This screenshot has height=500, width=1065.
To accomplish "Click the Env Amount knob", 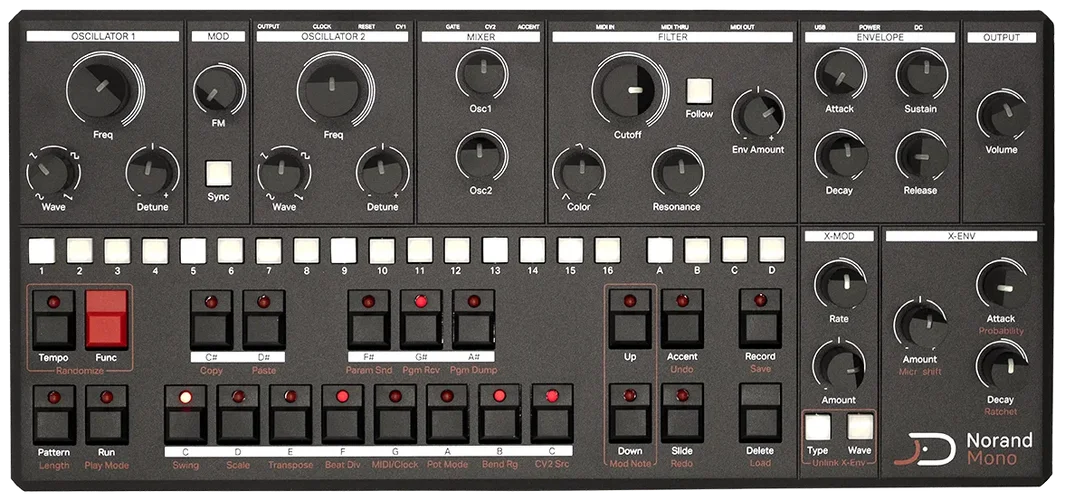I will (x=758, y=114).
